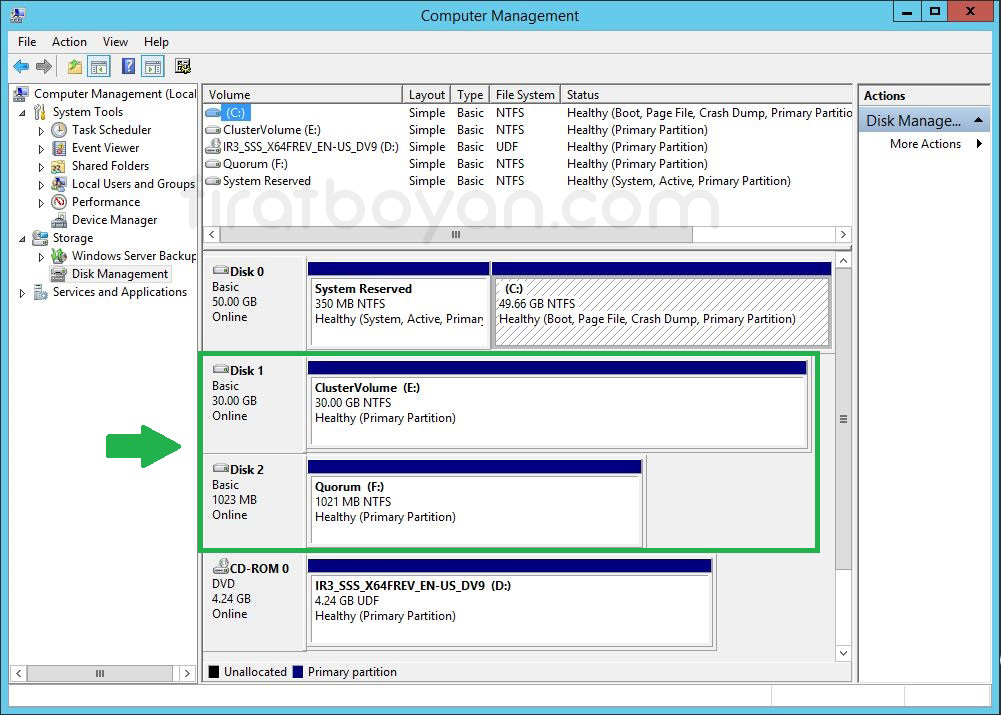Toggle the Show/Hide Console Tree icon

(x=99, y=66)
